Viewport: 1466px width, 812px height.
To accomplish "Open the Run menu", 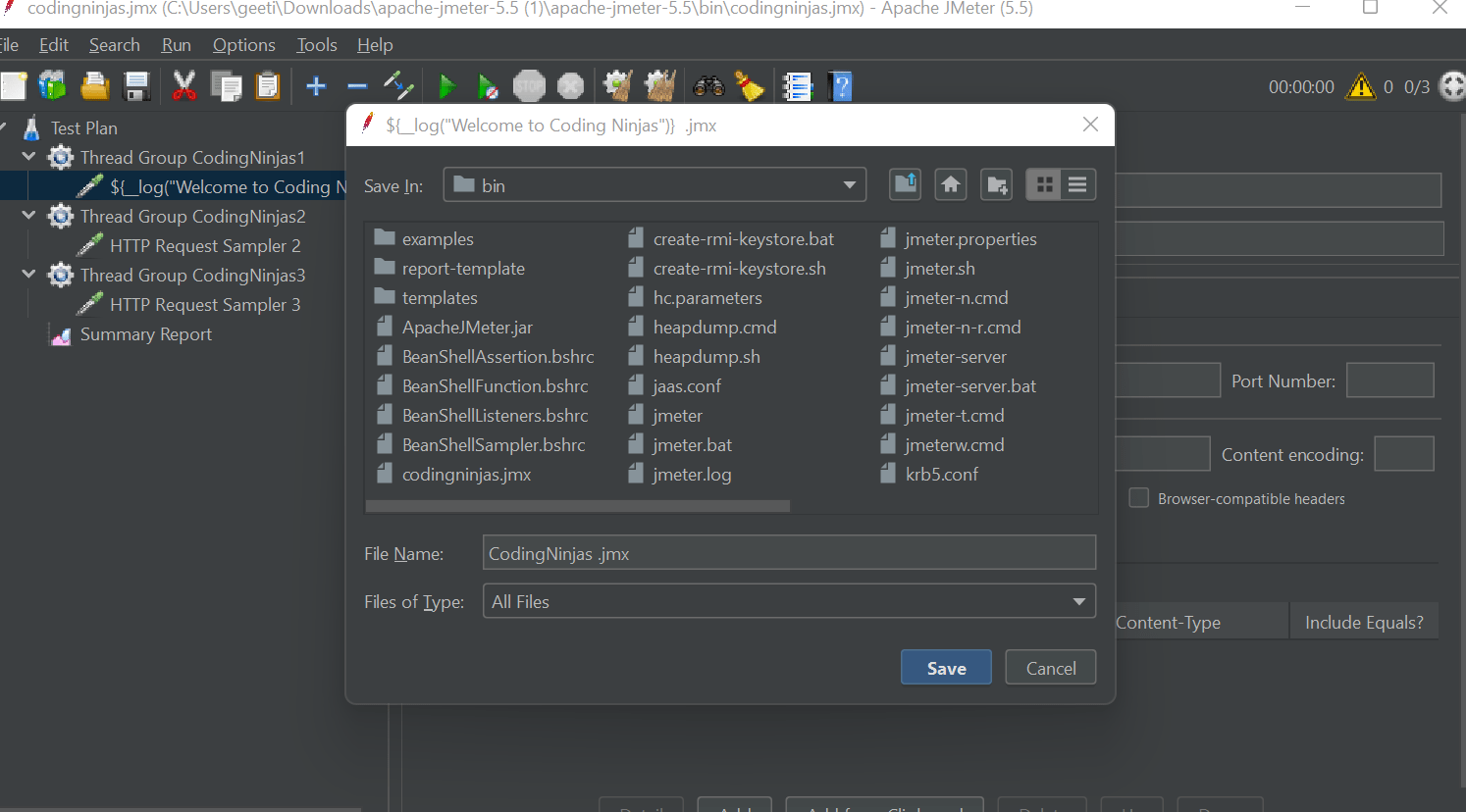I will pos(176,44).
